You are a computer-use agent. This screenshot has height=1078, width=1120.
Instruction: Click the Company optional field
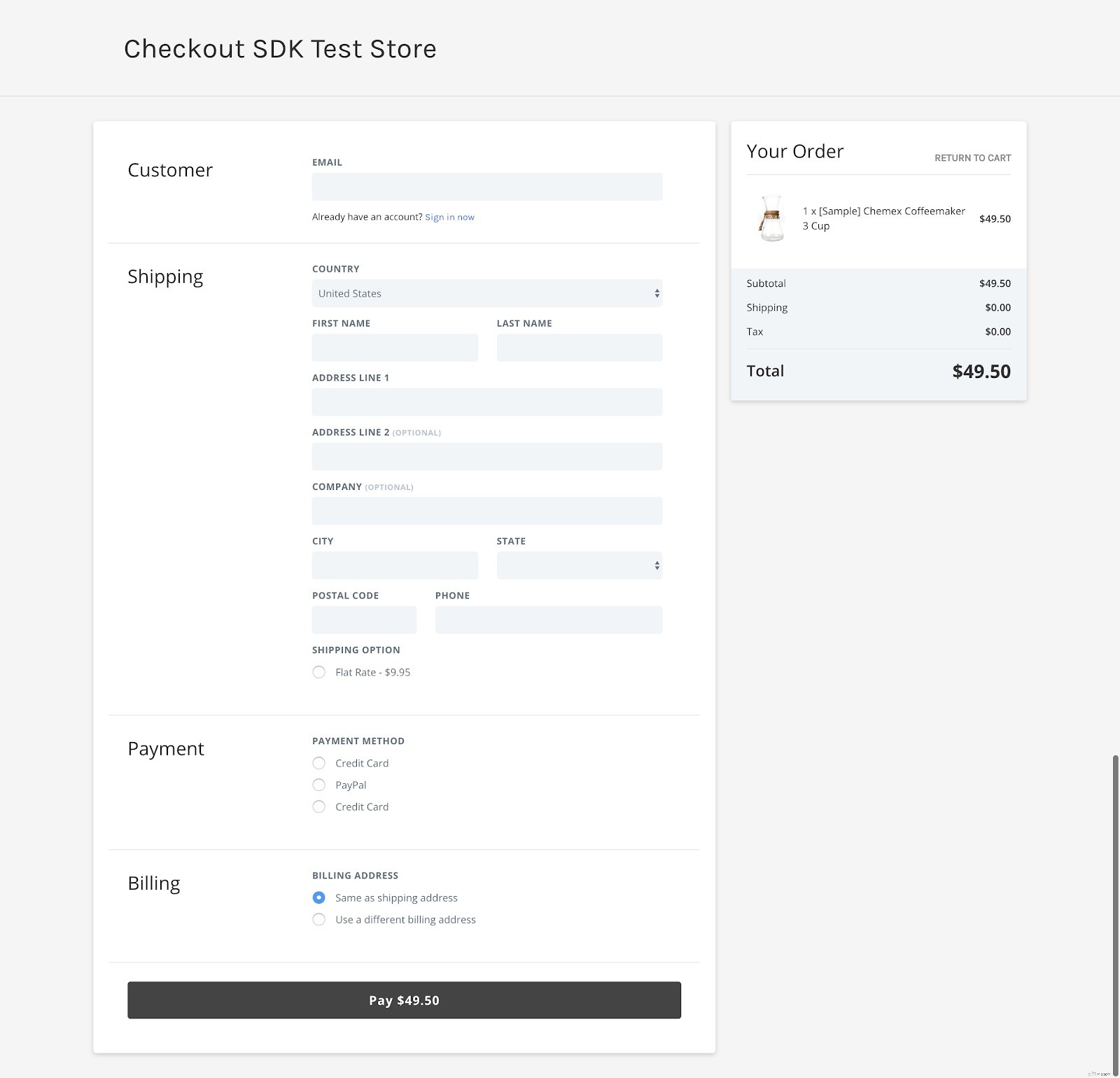tap(486, 510)
